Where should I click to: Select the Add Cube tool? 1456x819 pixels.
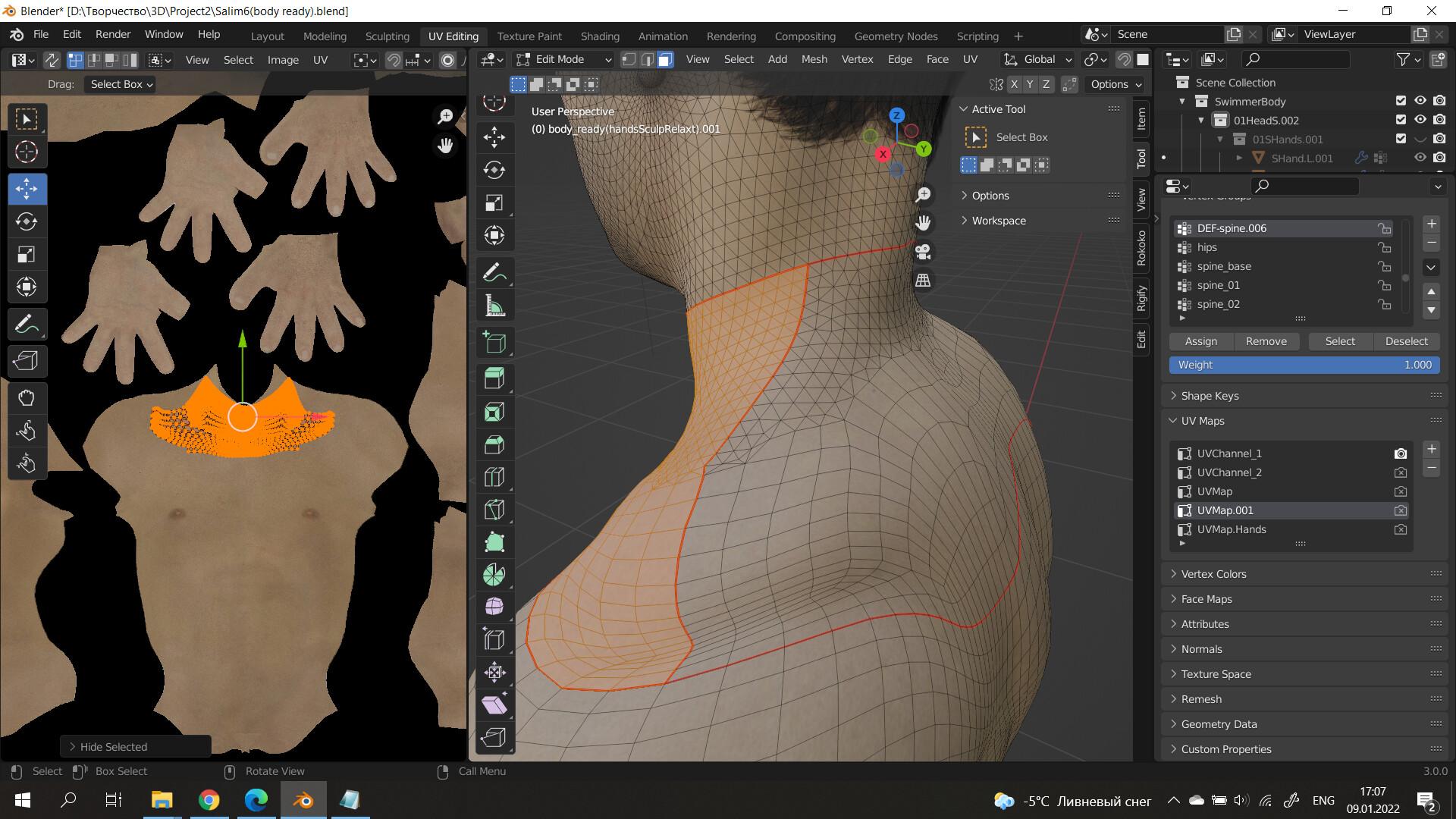[494, 342]
